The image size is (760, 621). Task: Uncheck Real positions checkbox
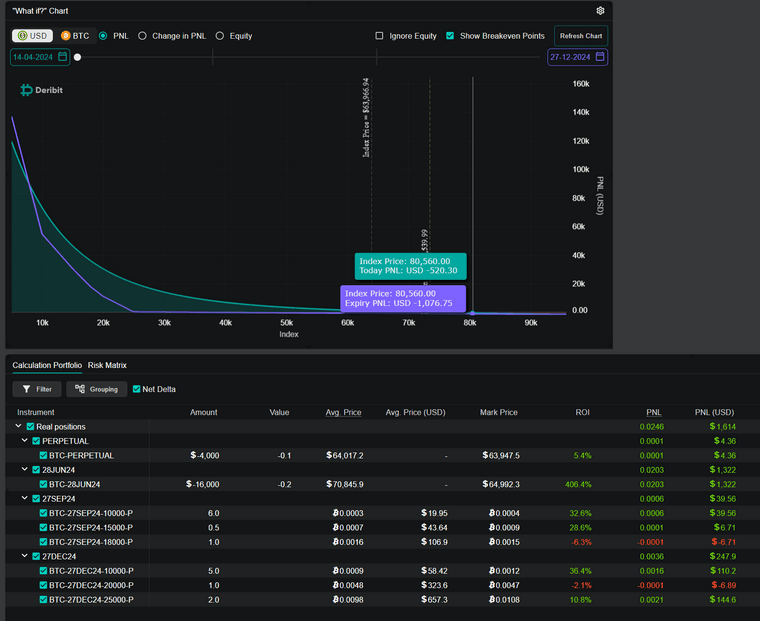[x=30, y=427]
